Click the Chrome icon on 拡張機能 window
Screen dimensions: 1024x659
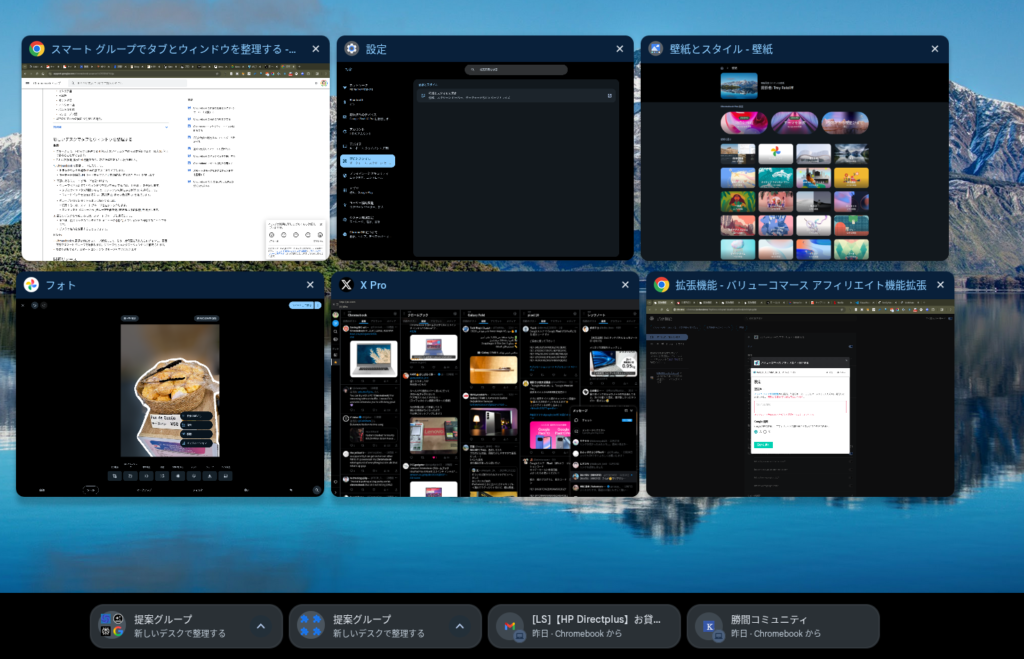pyautogui.click(x=661, y=285)
